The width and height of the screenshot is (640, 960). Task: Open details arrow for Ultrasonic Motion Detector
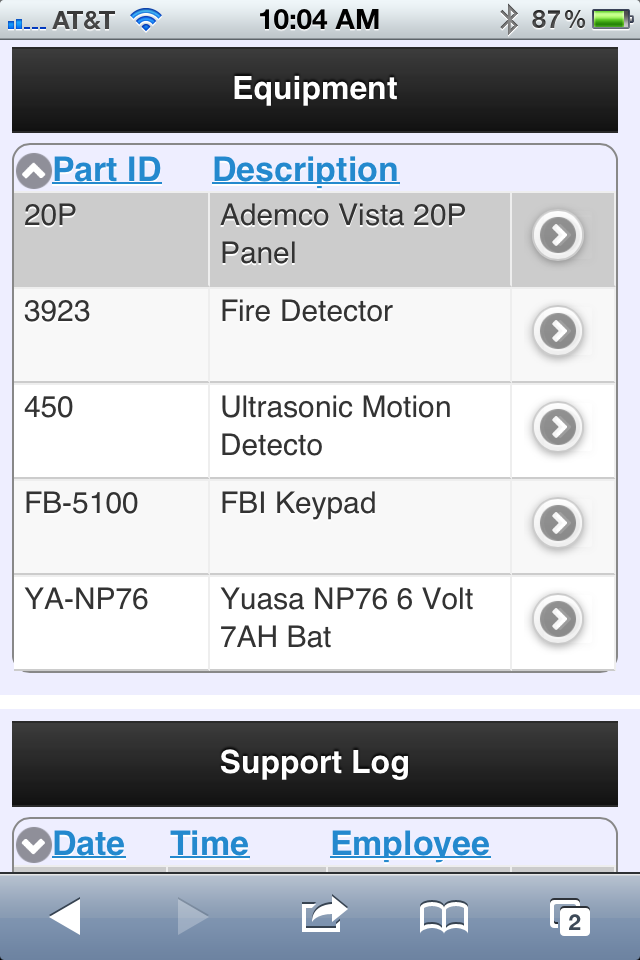558,427
